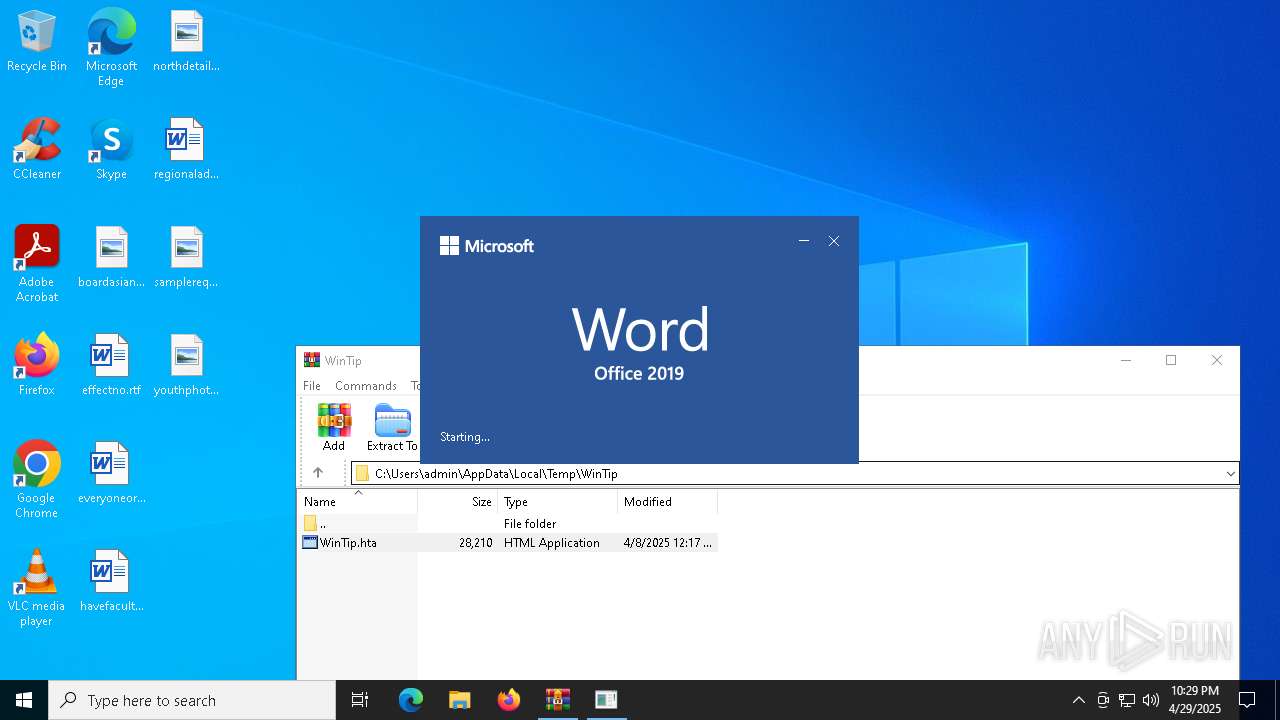1280x720 pixels.
Task: Select the effectno.rtf document on desktop
Action: tap(111, 366)
